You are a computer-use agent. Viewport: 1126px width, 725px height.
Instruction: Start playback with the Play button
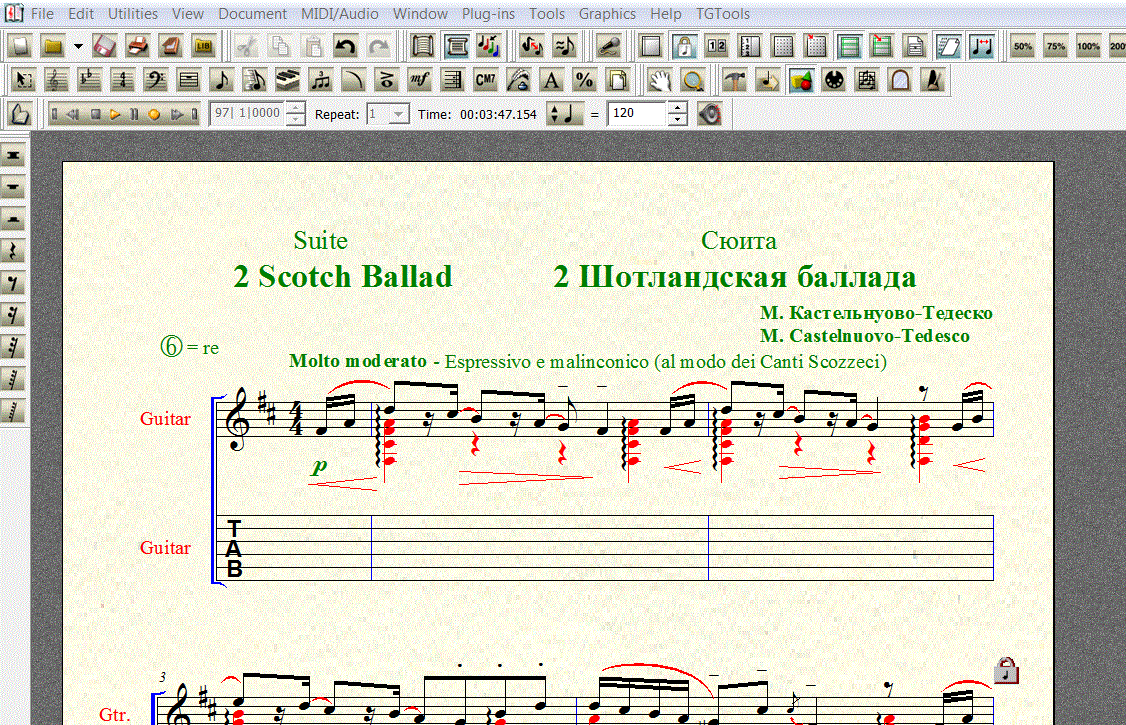pyautogui.click(x=115, y=114)
